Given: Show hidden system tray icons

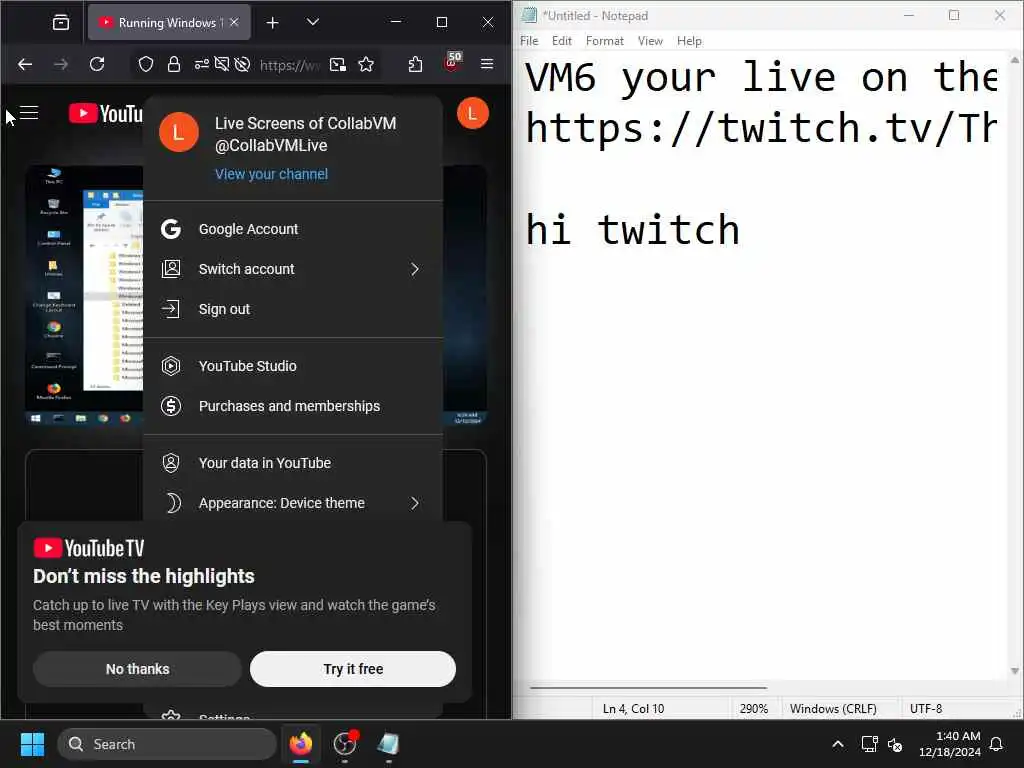Looking at the screenshot, I should tap(837, 744).
